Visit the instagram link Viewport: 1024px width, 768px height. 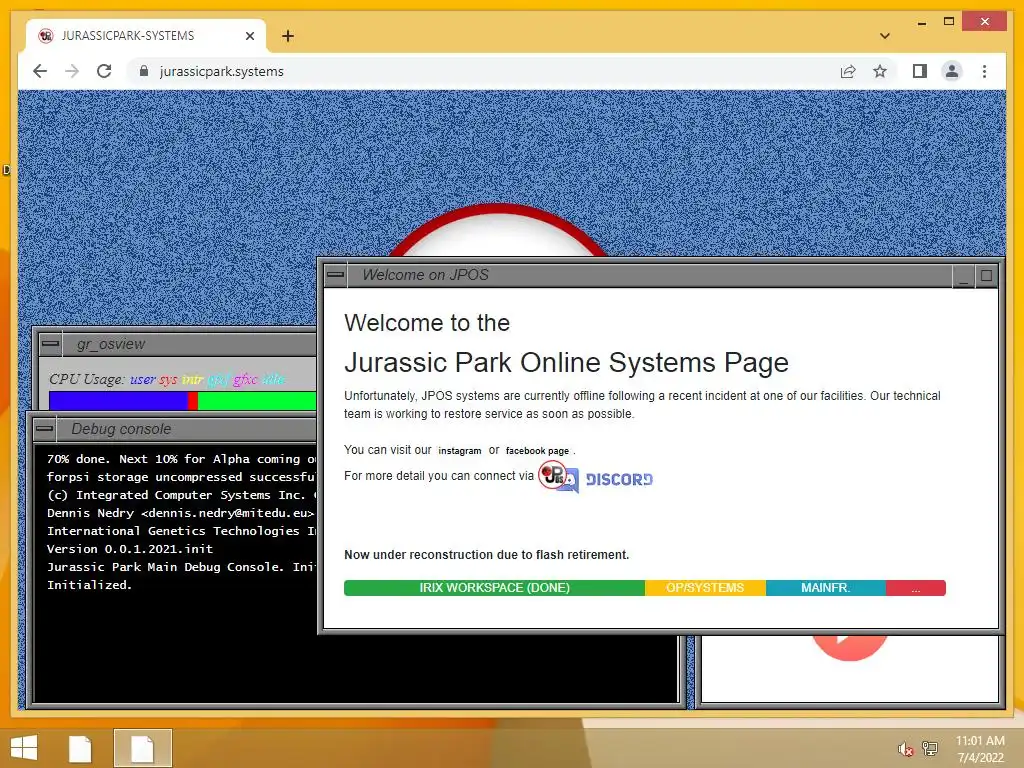(x=460, y=451)
